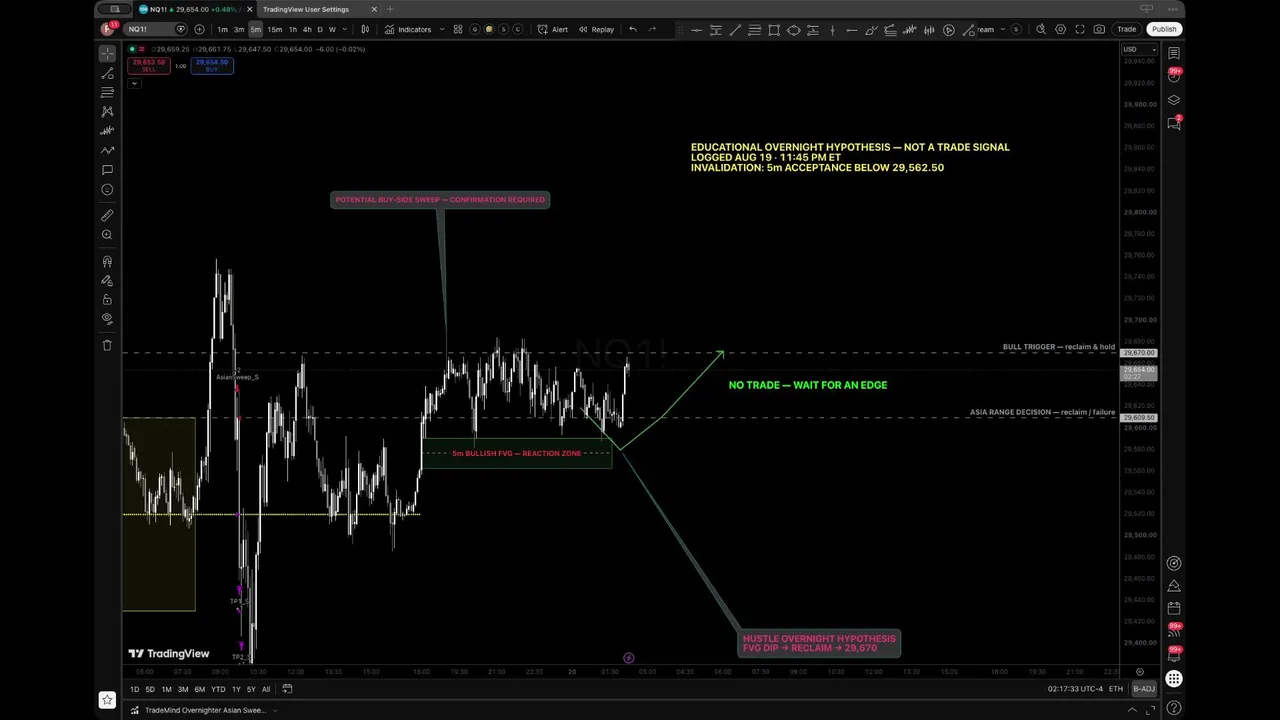The height and width of the screenshot is (720, 1280).
Task: Open the chart type candles selector
Action: coord(365,29)
